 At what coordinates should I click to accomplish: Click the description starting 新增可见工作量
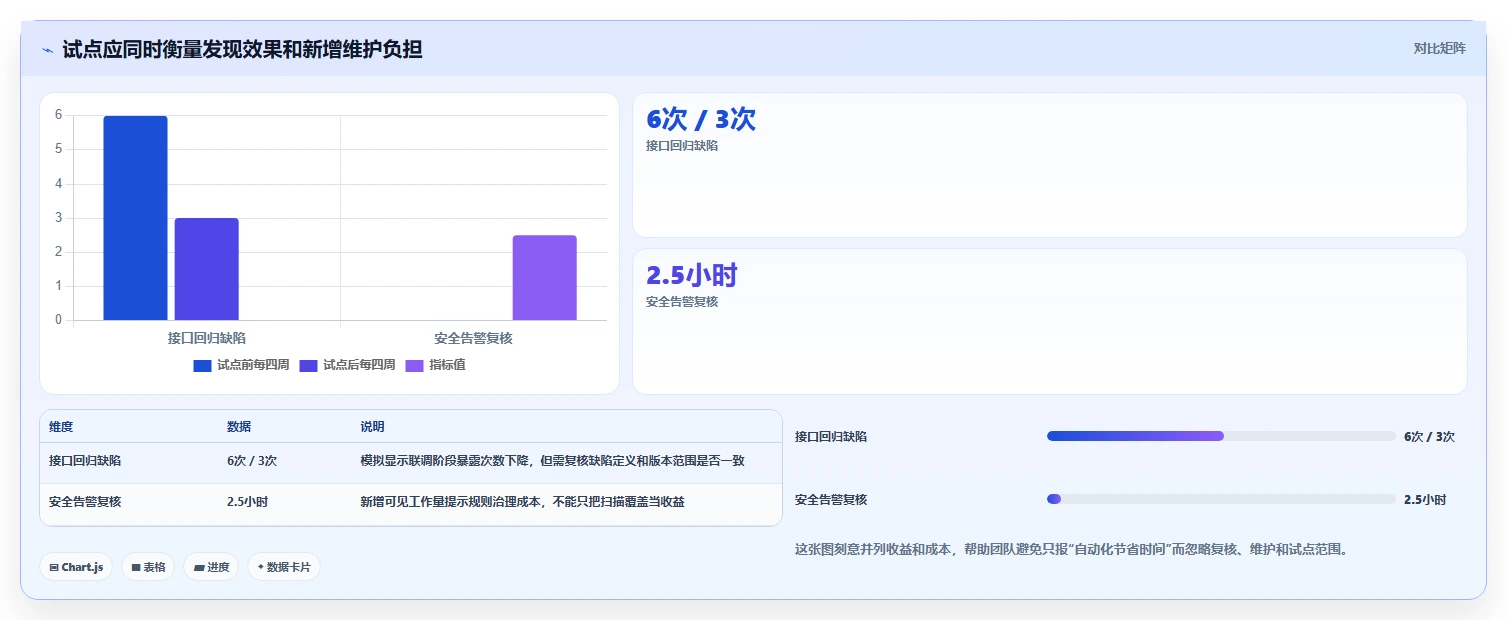pyautogui.click(x=522, y=502)
